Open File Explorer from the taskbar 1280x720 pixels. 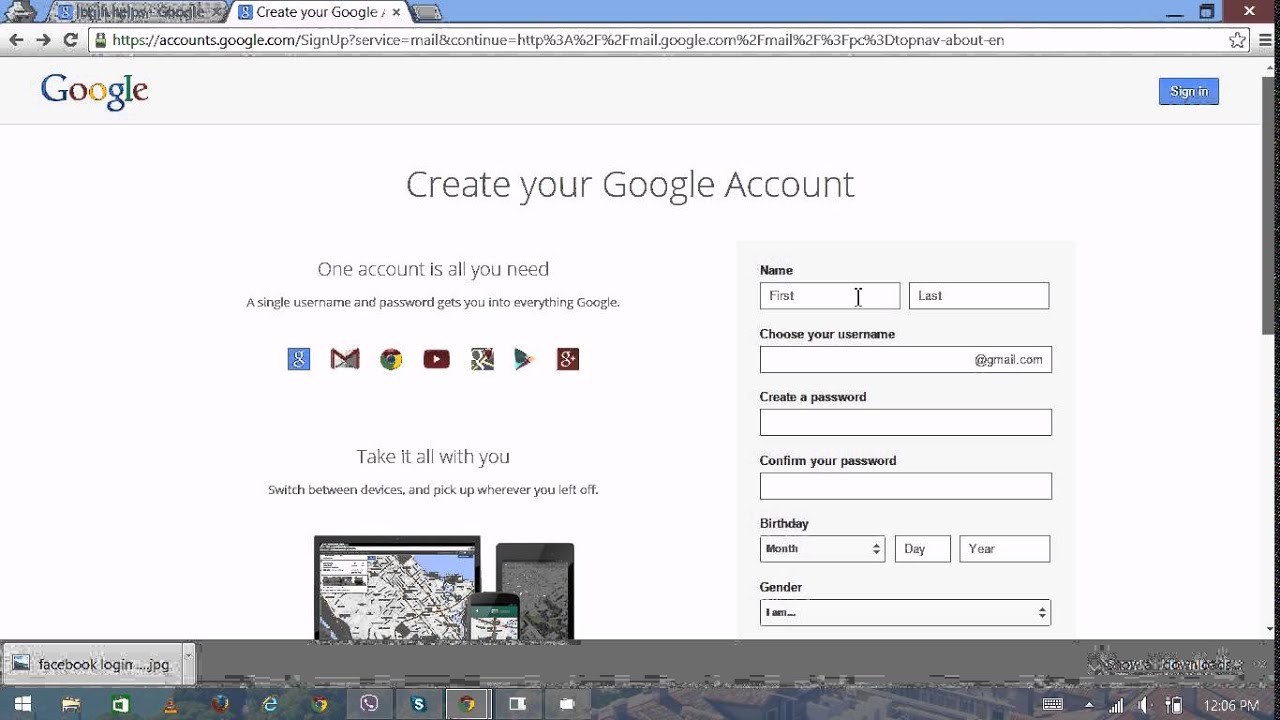click(71, 704)
